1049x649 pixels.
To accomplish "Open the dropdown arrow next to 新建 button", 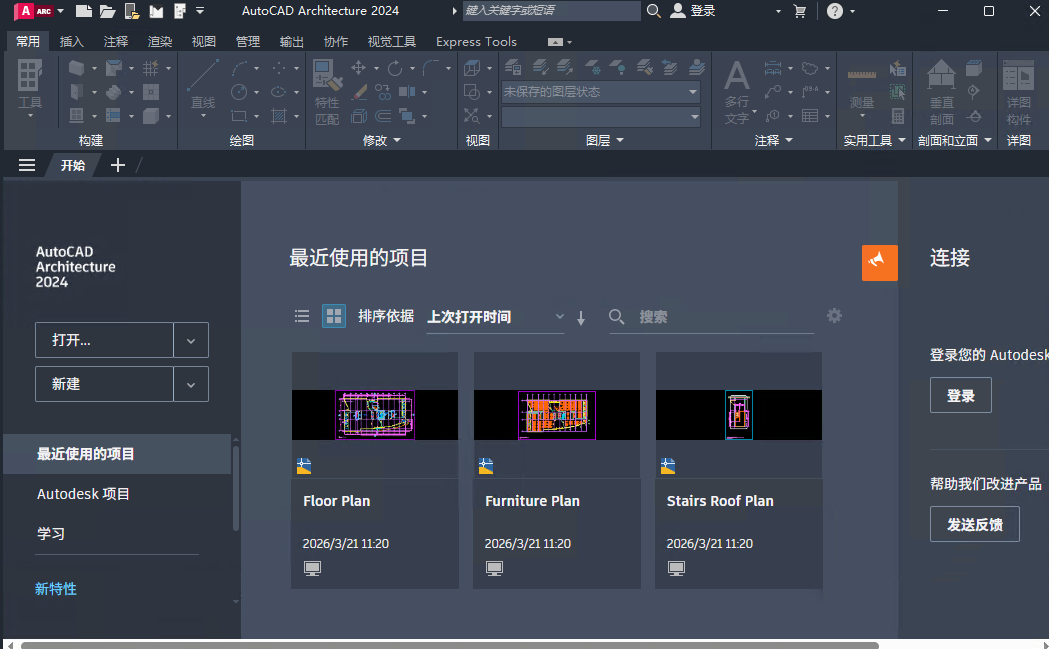I will click(x=191, y=384).
